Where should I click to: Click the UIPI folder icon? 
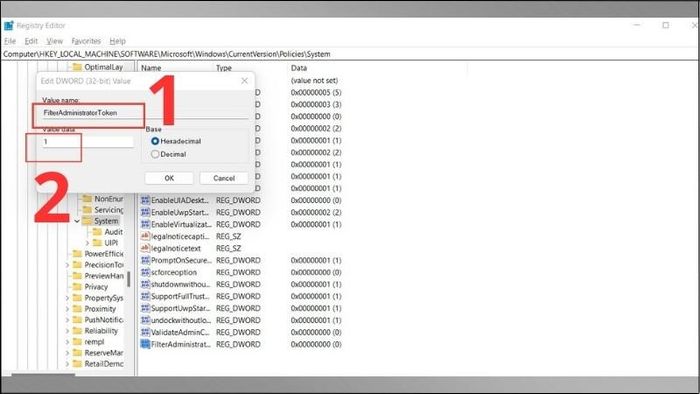(97, 243)
